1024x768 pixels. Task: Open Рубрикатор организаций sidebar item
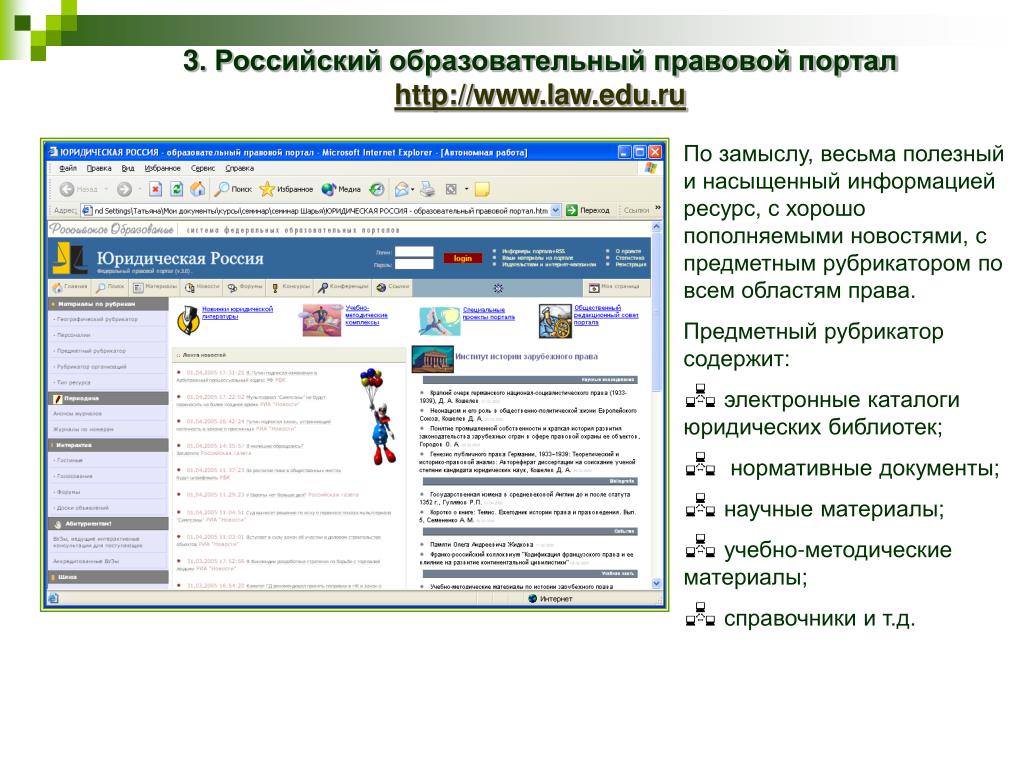[x=91, y=366]
